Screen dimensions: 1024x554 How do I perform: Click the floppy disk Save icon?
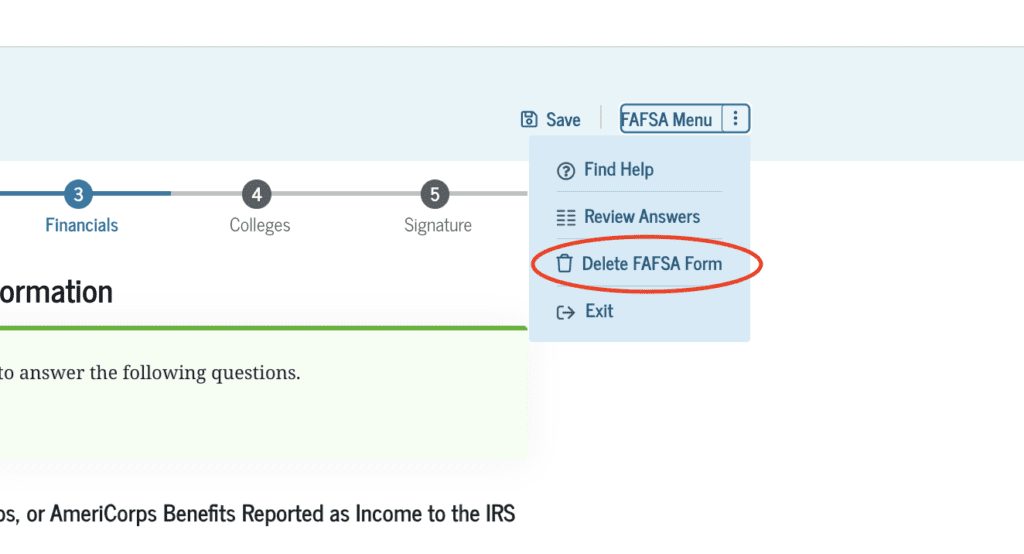(x=529, y=120)
